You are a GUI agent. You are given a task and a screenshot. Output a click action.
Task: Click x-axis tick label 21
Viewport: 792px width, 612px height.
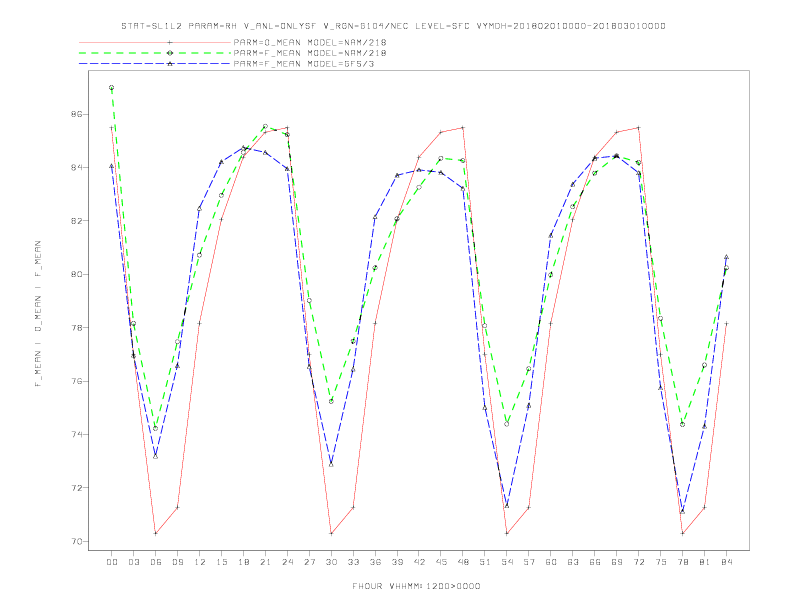pyautogui.click(x=265, y=562)
